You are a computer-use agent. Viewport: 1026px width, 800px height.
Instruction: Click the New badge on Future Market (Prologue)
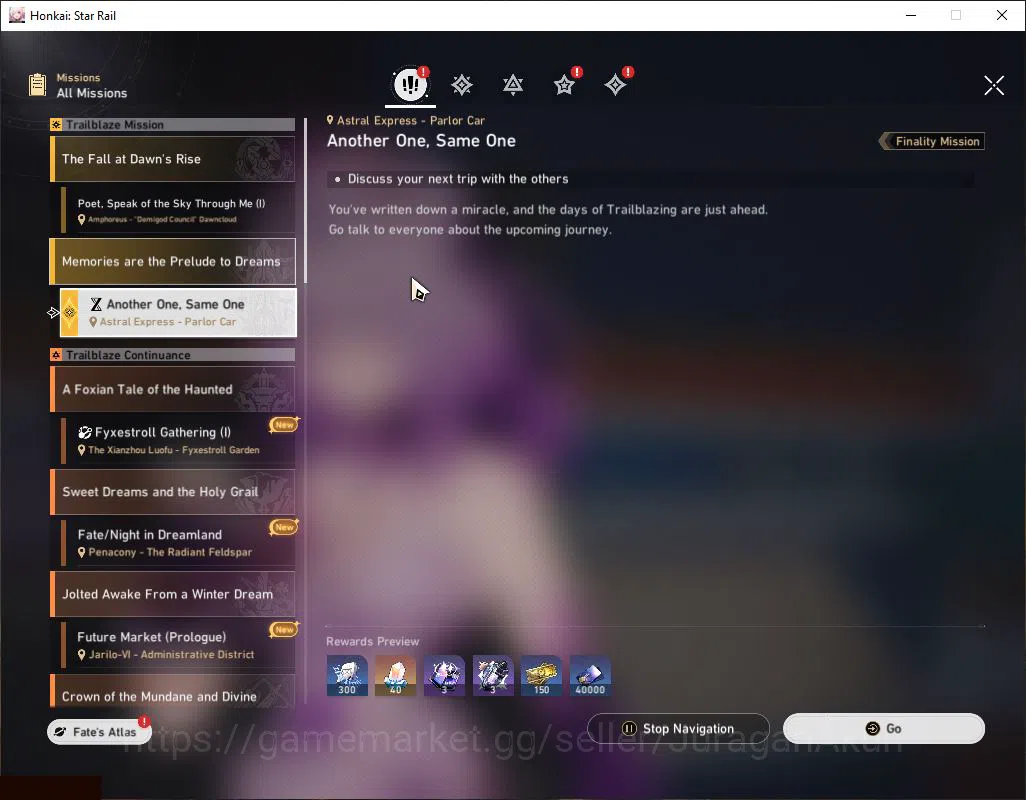[x=284, y=629]
